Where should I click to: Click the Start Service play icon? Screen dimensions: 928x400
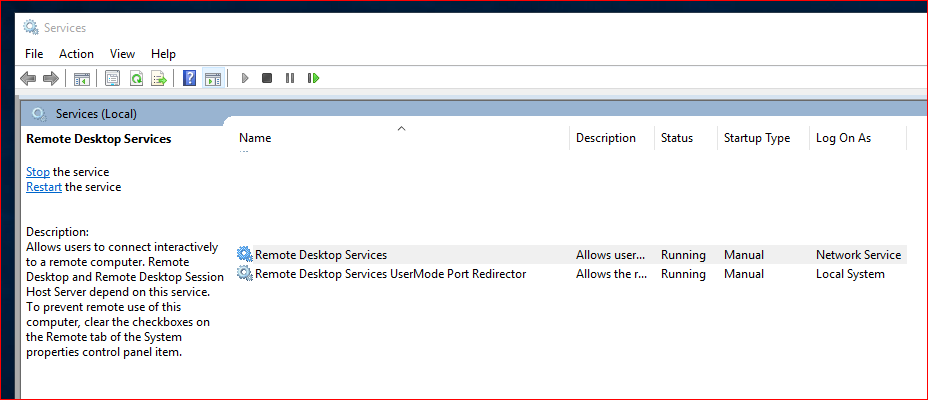coord(245,78)
